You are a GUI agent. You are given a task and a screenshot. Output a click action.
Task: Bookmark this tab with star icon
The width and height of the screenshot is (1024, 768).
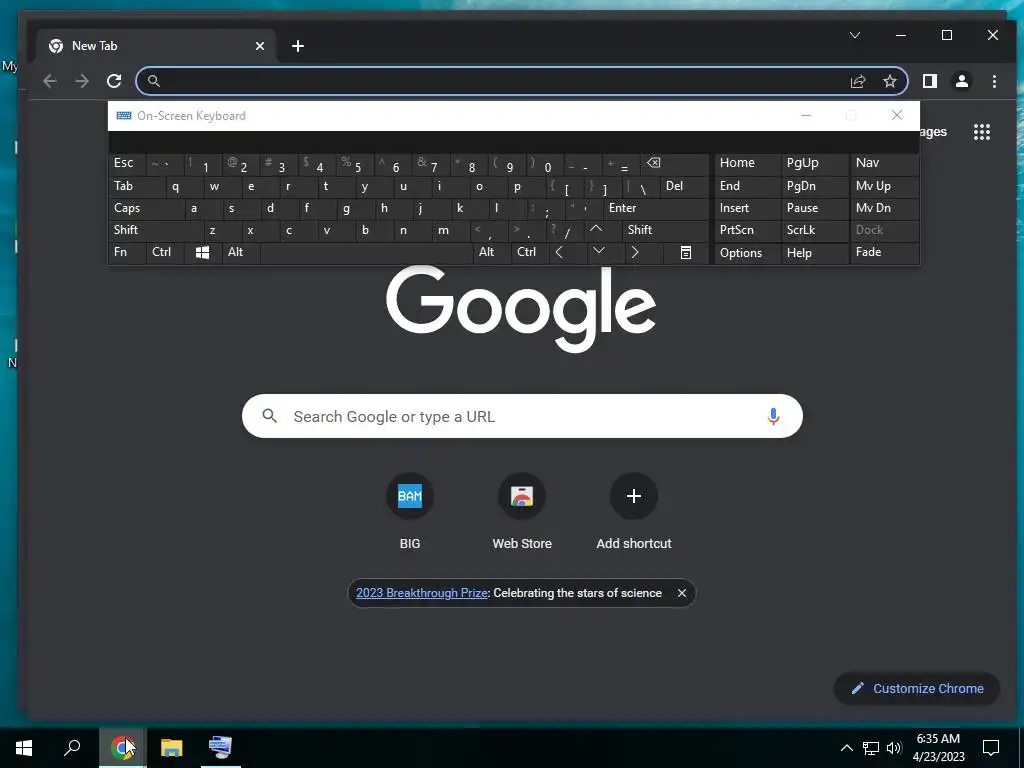[x=889, y=81]
